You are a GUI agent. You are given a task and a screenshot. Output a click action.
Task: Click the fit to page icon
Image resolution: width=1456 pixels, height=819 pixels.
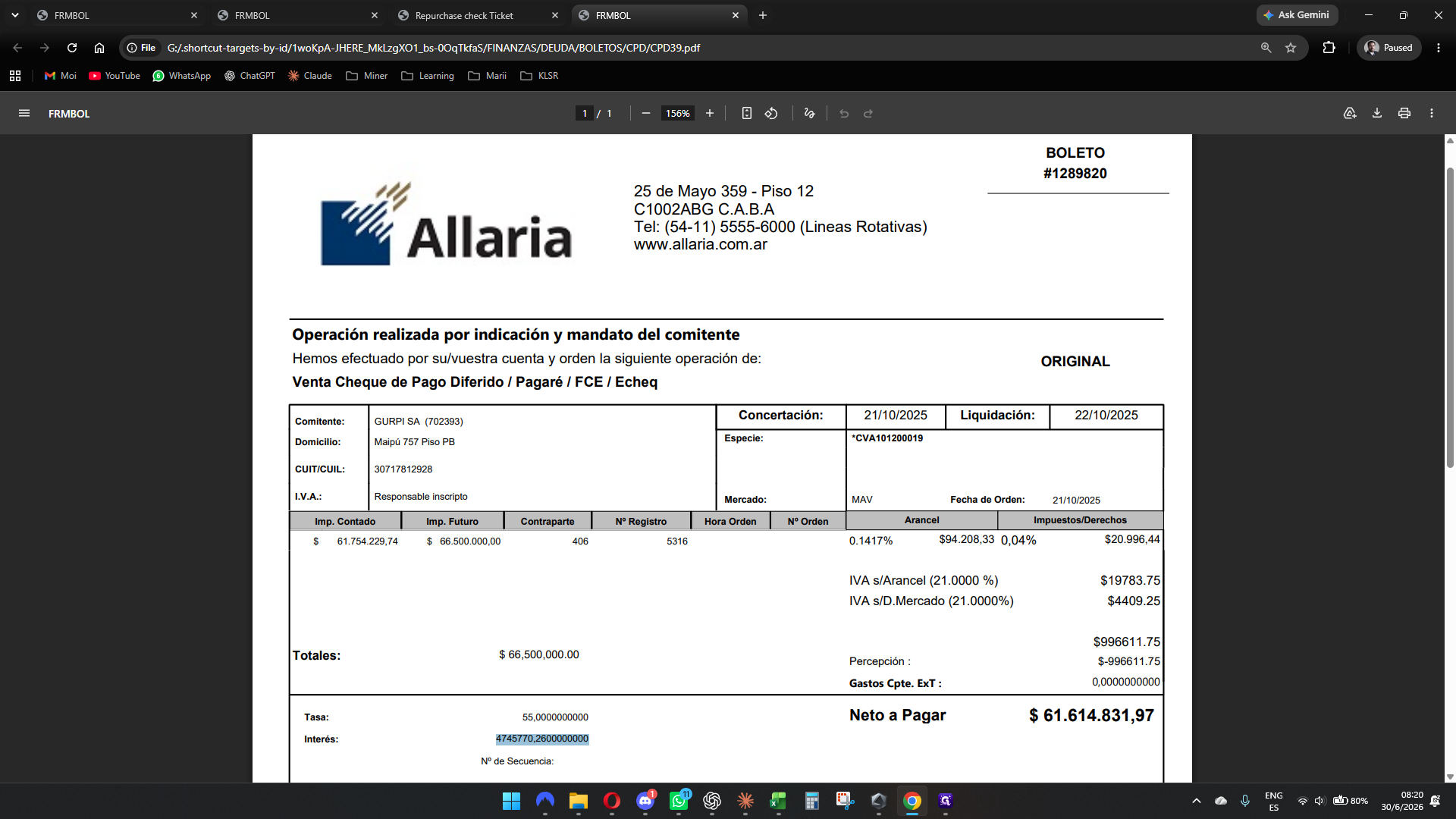tap(747, 114)
